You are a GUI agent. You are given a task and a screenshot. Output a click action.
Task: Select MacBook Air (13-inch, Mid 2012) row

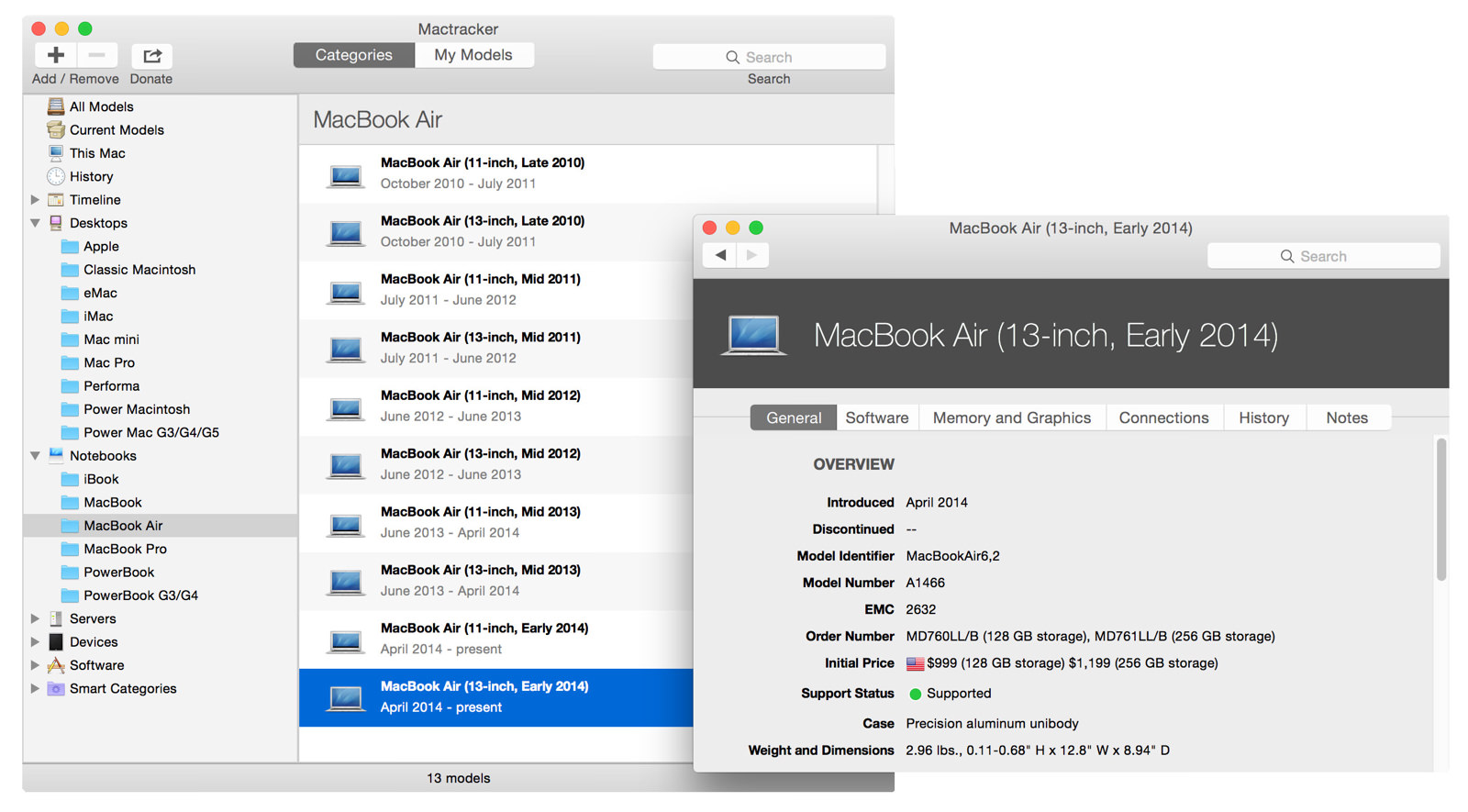click(x=496, y=464)
